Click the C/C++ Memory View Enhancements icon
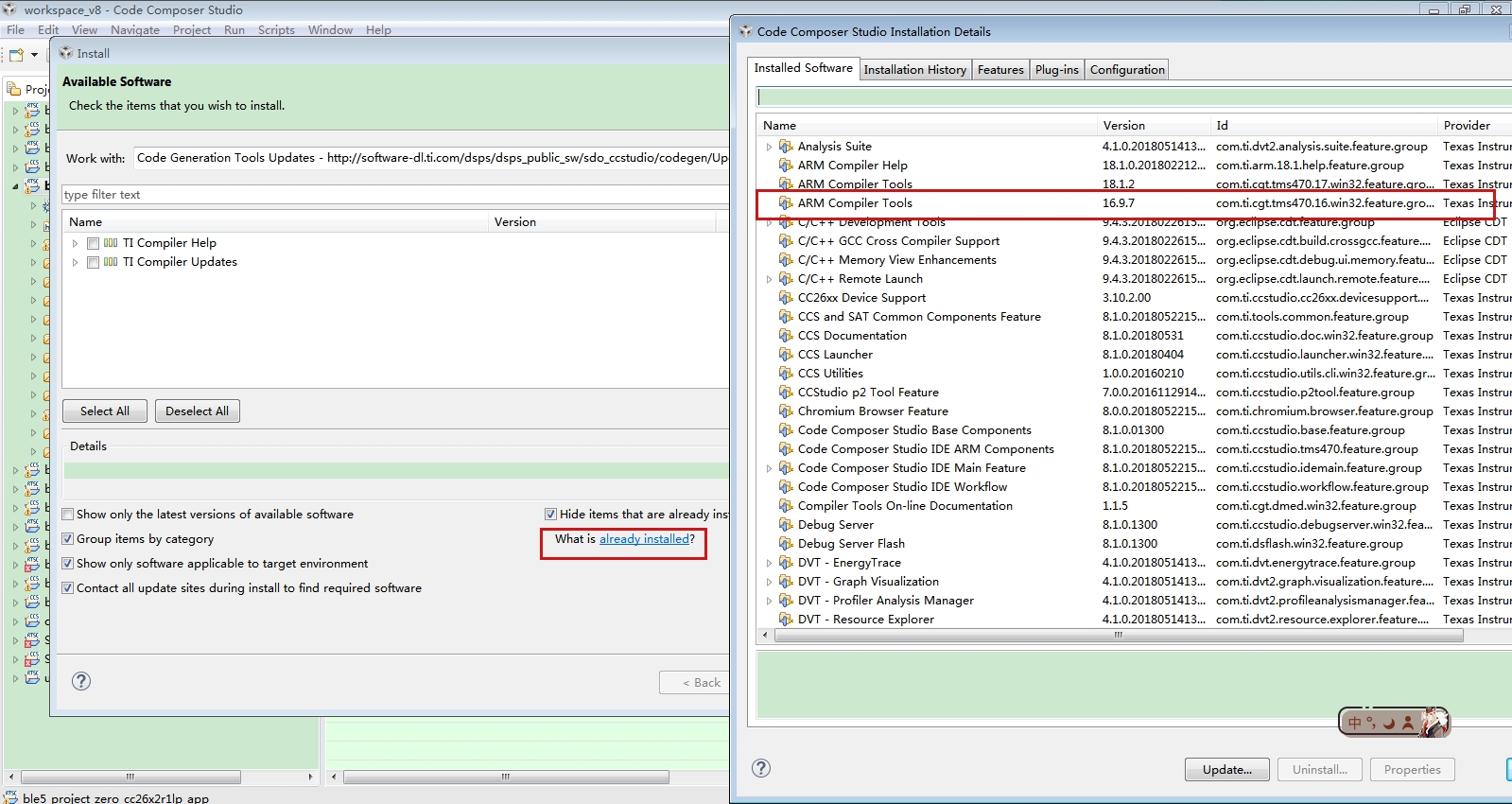This screenshot has width=1512, height=804. (786, 260)
